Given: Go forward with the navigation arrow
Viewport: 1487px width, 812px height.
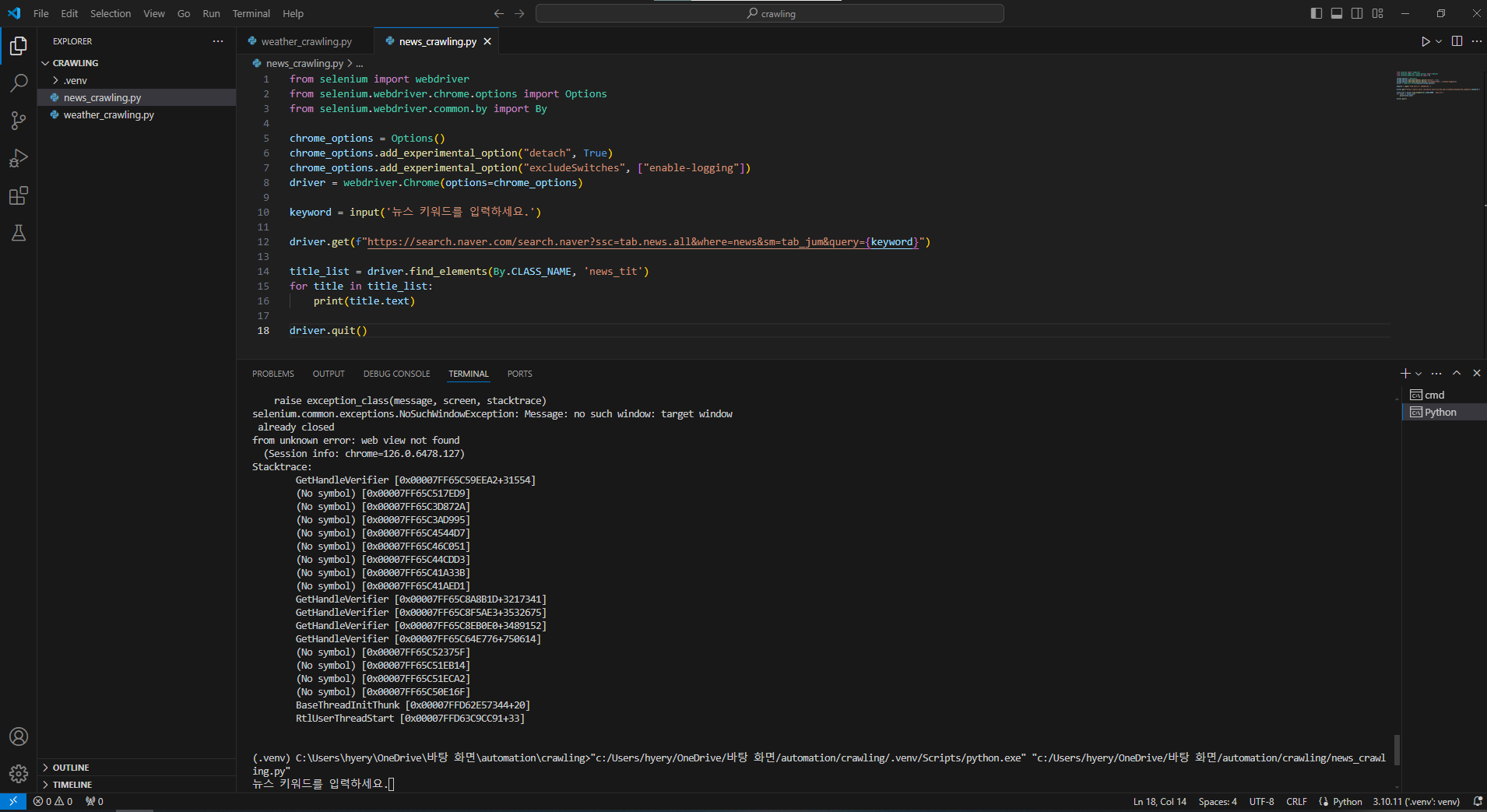Looking at the screenshot, I should point(519,13).
